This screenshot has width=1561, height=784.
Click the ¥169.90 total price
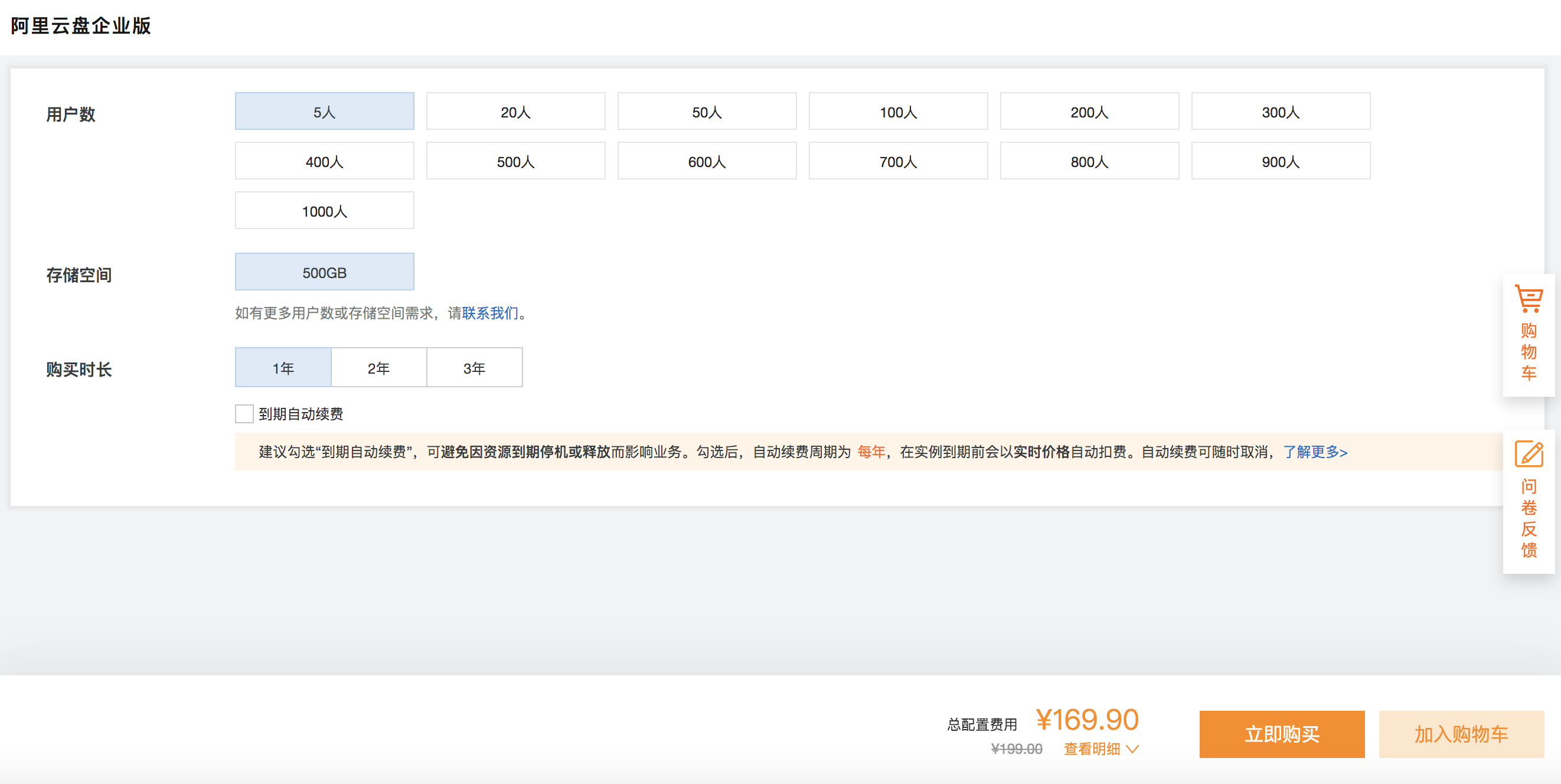coord(1087,720)
